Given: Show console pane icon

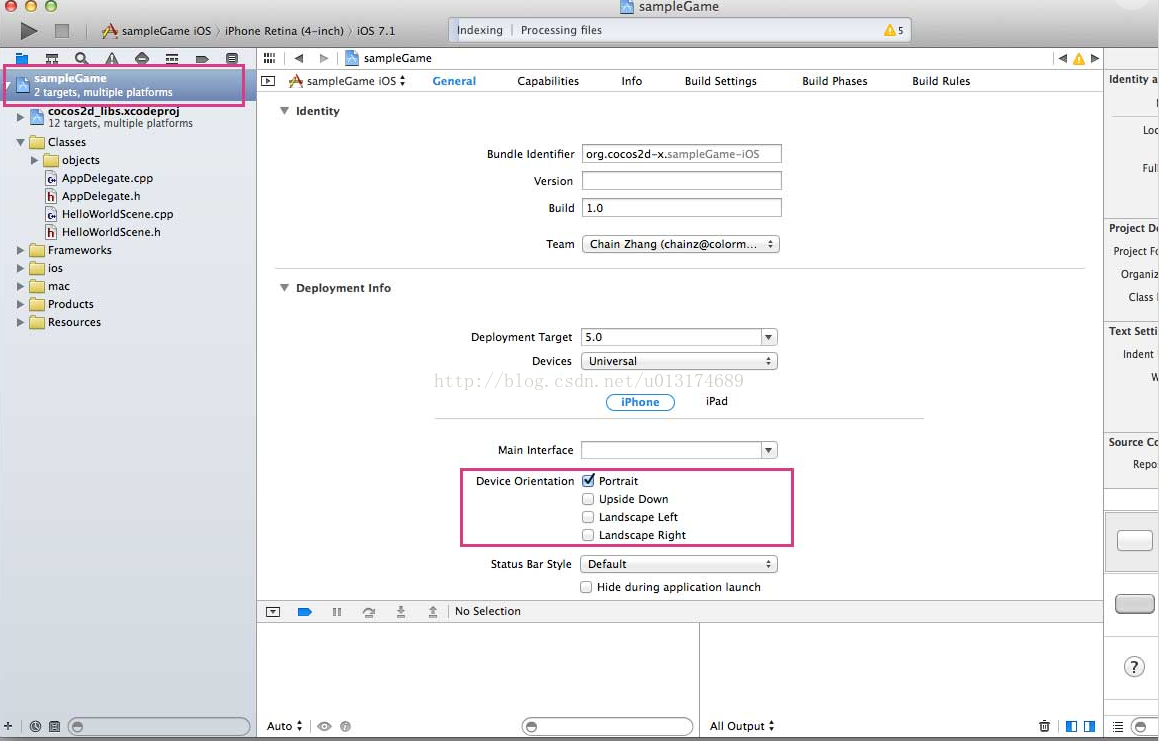Looking at the screenshot, I should coord(1089,725).
